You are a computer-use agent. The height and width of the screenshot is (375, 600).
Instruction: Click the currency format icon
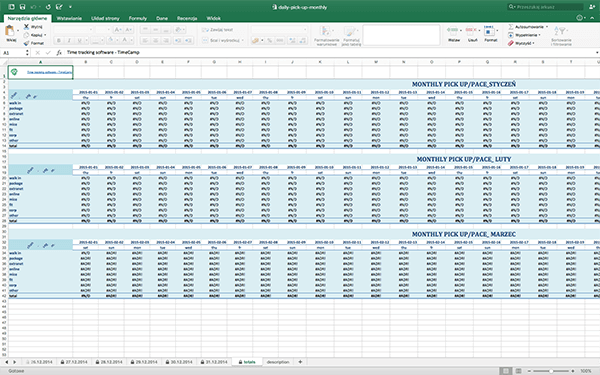255,40
